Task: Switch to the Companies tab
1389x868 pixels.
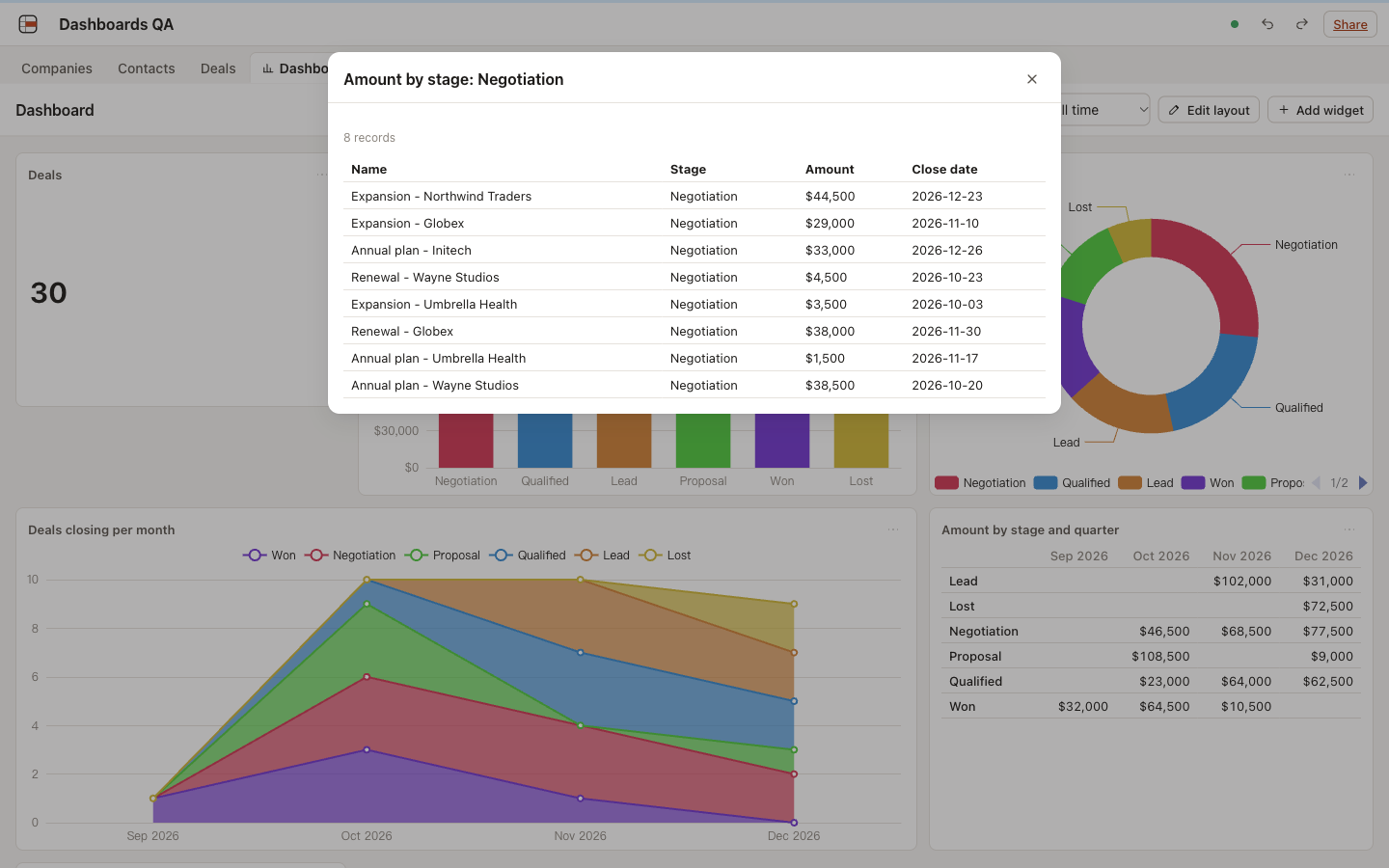Action: (x=57, y=68)
